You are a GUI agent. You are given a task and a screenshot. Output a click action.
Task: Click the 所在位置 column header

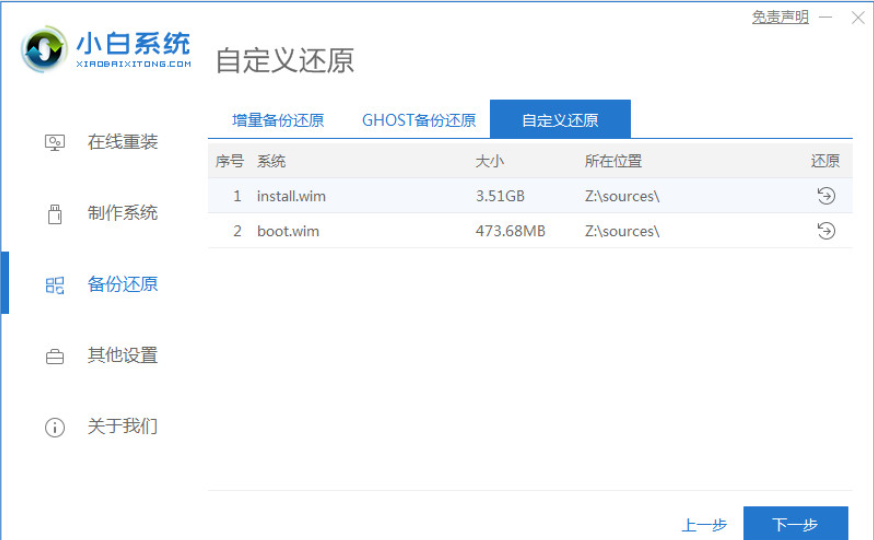coord(613,161)
